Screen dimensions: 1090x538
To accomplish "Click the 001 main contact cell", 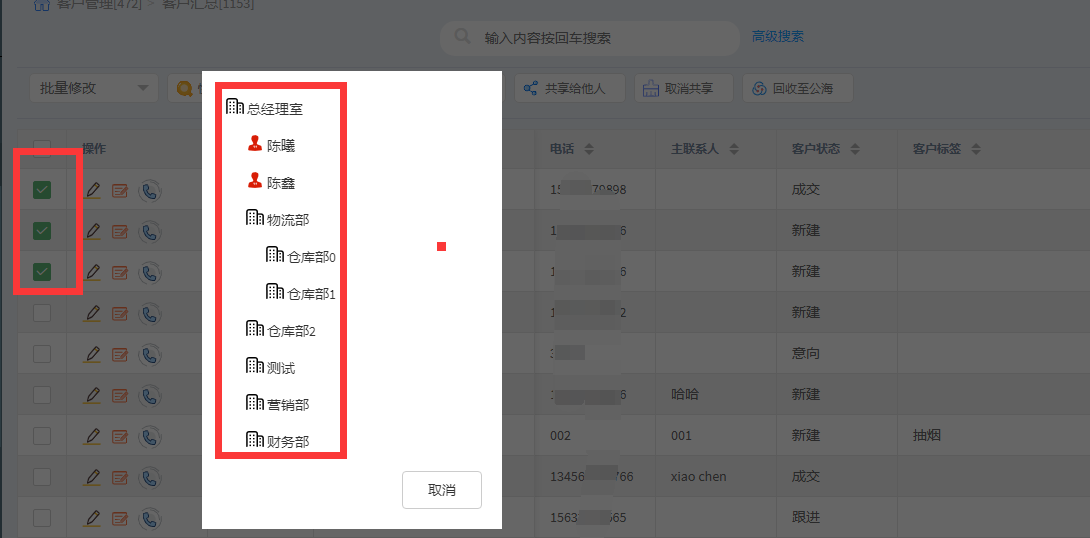I will (x=681, y=436).
